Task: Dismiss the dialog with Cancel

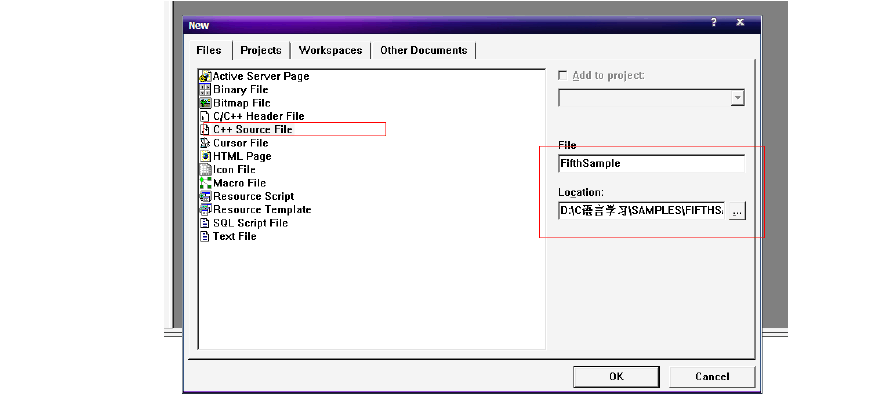Action: (712, 376)
